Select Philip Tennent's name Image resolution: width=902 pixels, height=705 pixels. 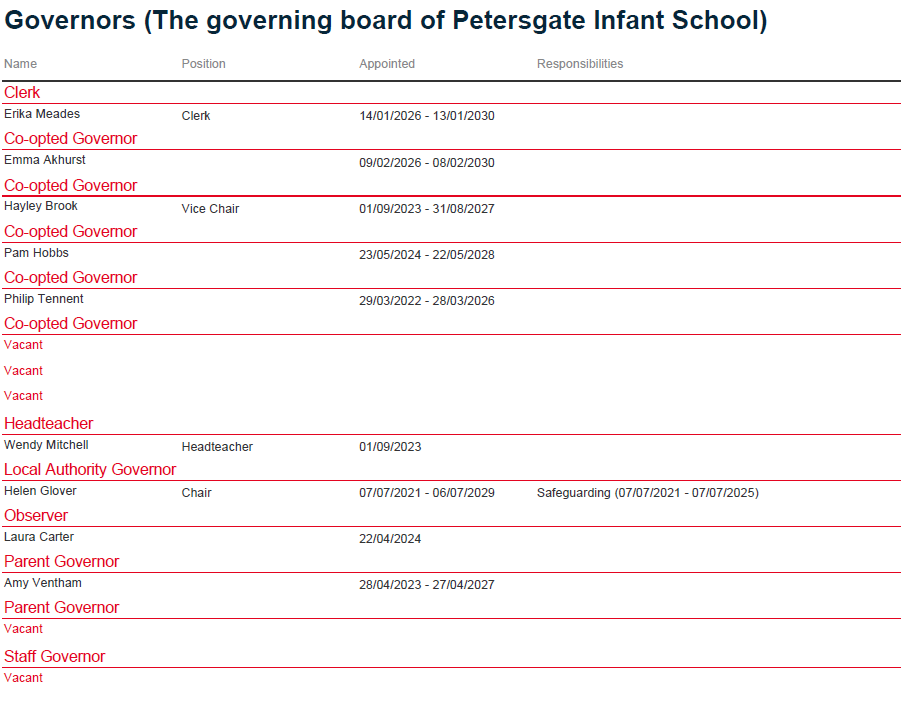tap(44, 299)
